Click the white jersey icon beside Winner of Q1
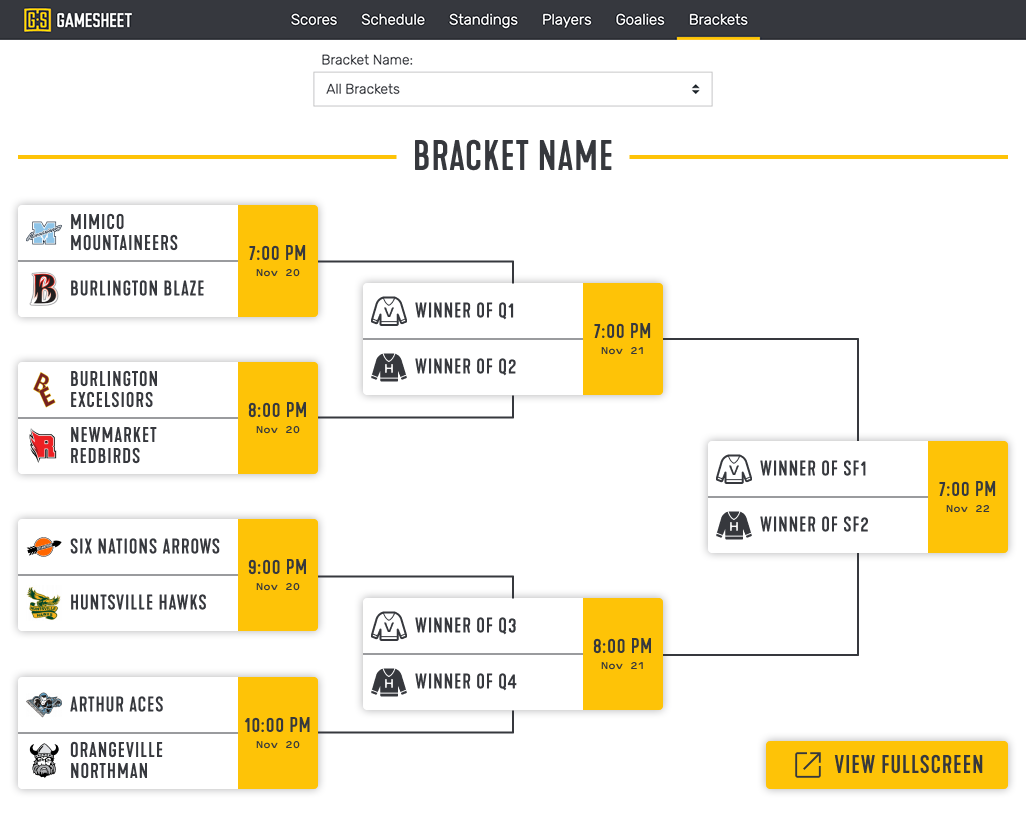1026x827 pixels. coord(389,310)
